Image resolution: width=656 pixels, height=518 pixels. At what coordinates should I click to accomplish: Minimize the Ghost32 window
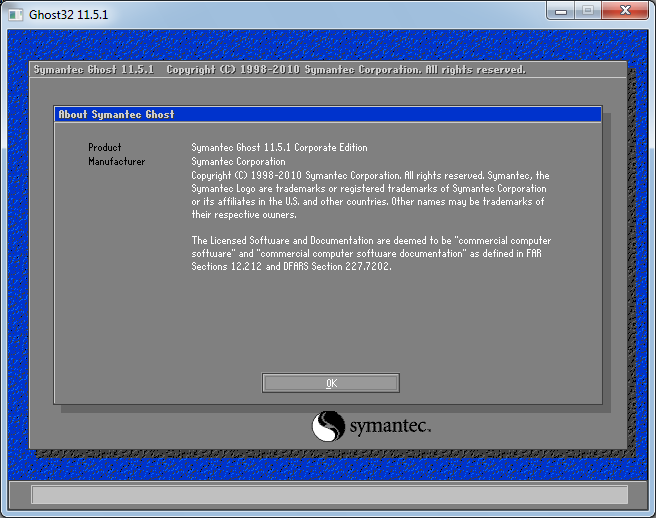(562, 11)
